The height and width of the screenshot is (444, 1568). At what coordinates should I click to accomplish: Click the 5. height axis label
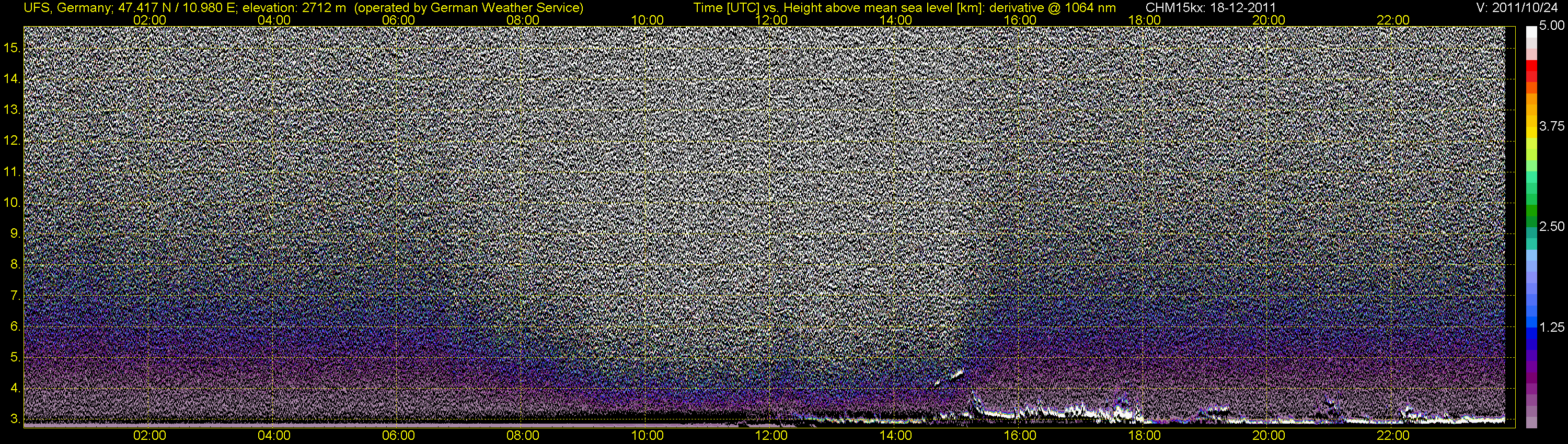pos(15,358)
